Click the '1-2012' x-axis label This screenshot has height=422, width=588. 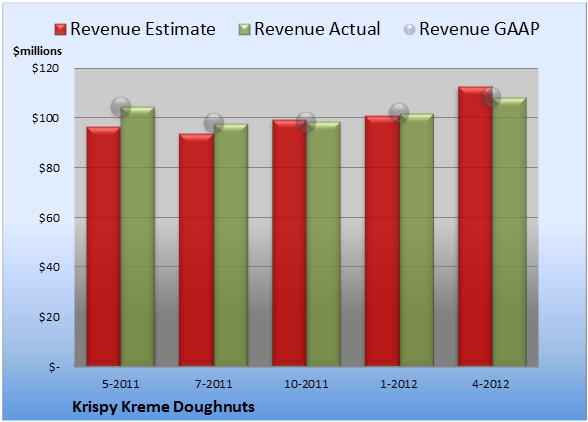[399, 384]
